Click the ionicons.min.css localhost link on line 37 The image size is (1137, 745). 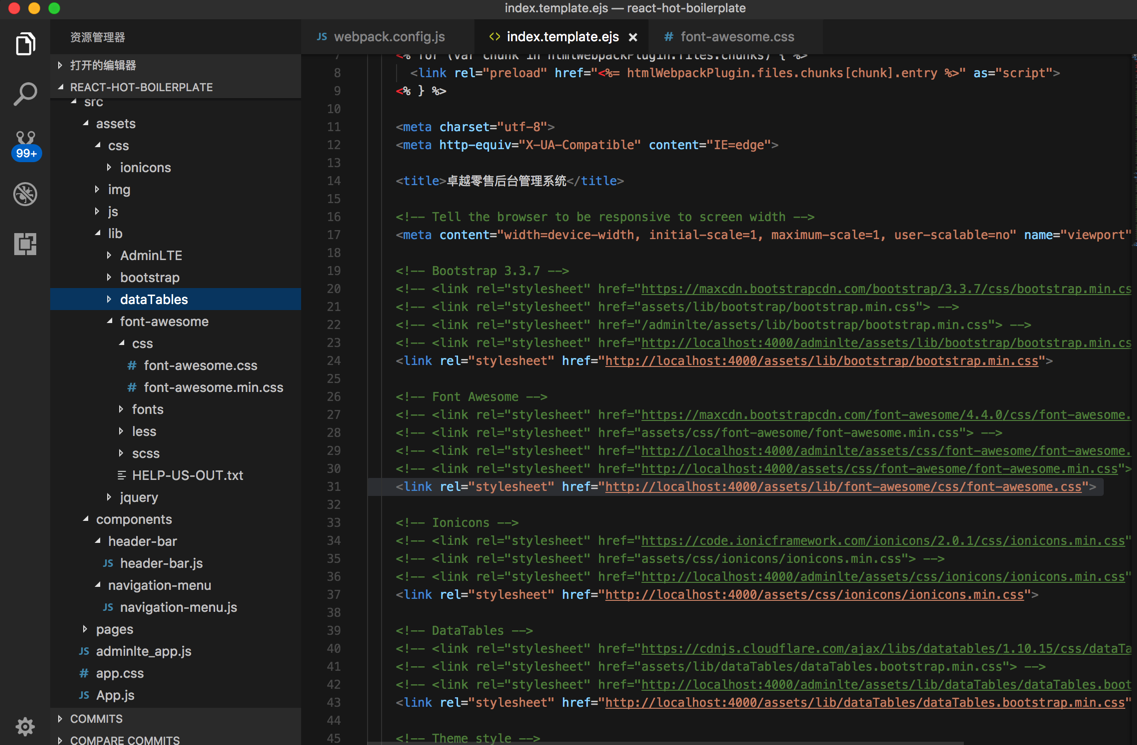pyautogui.click(x=814, y=595)
